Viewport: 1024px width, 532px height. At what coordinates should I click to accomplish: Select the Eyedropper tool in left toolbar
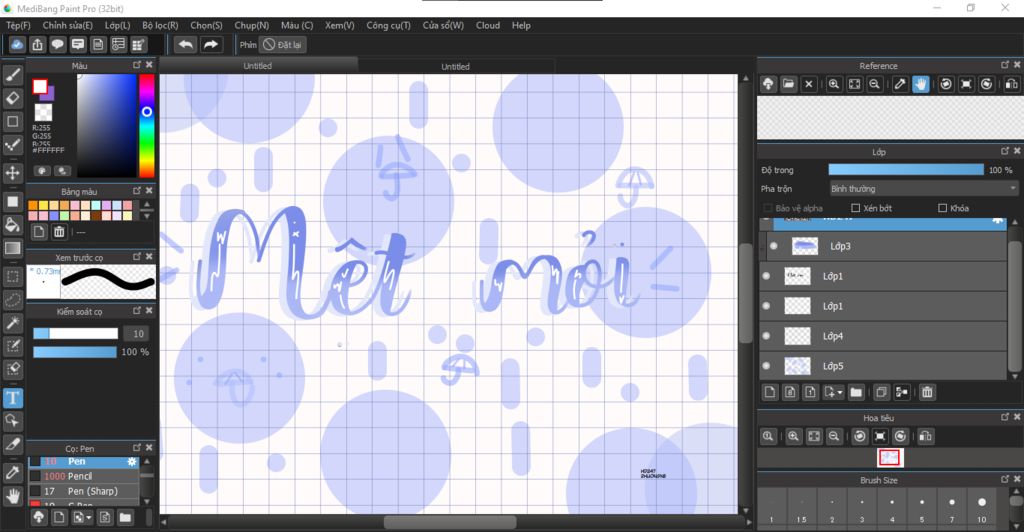(12, 473)
